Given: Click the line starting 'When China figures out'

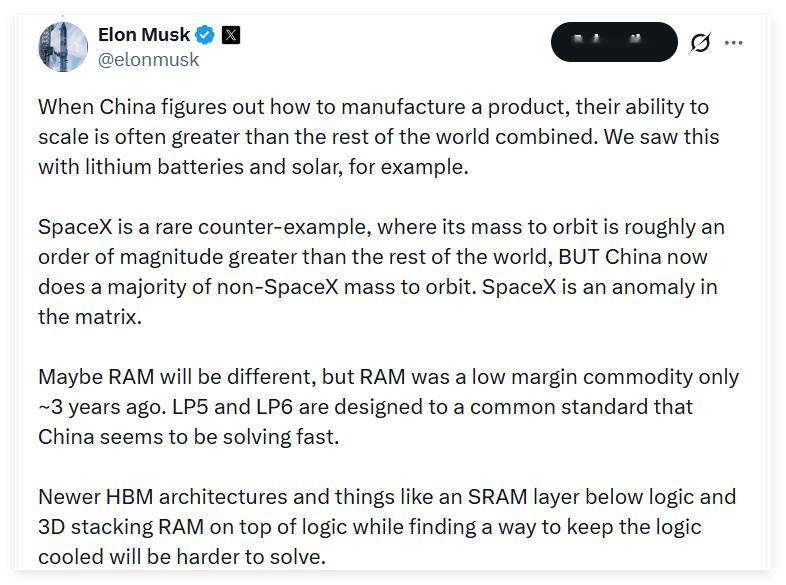Looking at the screenshot, I should [x=373, y=107].
